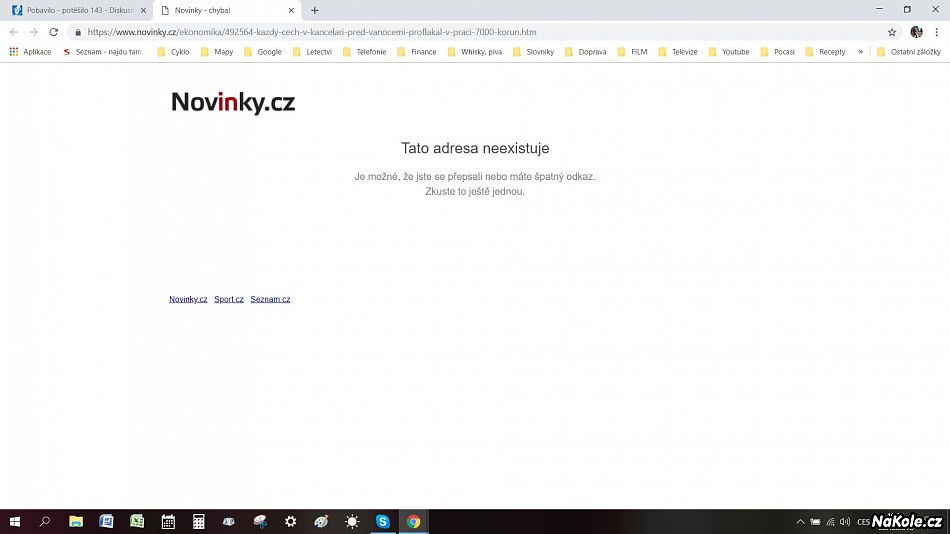Show more hidden bookmarks chevron
950x534 pixels.
coord(860,52)
